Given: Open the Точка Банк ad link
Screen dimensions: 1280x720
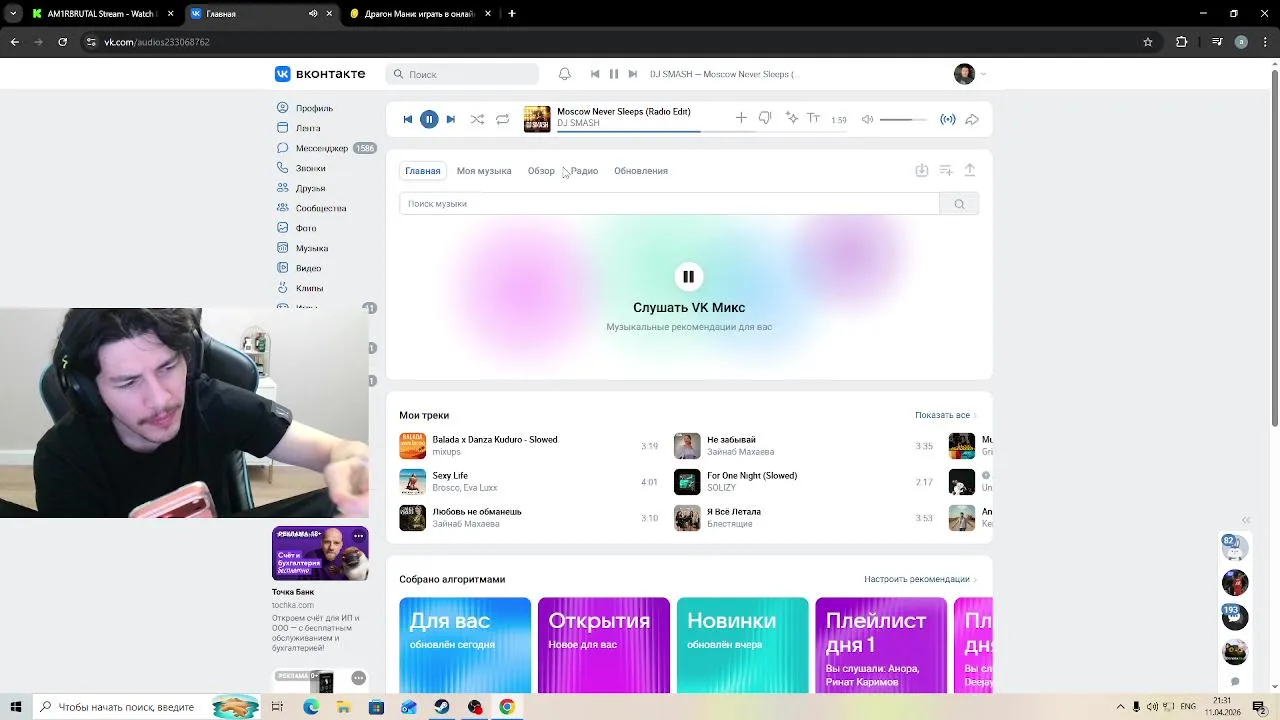Looking at the screenshot, I should (293, 592).
